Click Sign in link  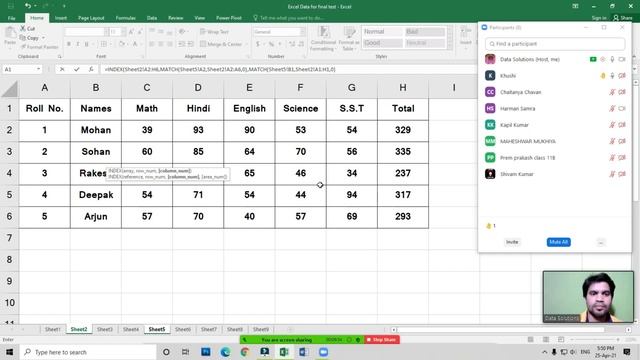[599, 18]
